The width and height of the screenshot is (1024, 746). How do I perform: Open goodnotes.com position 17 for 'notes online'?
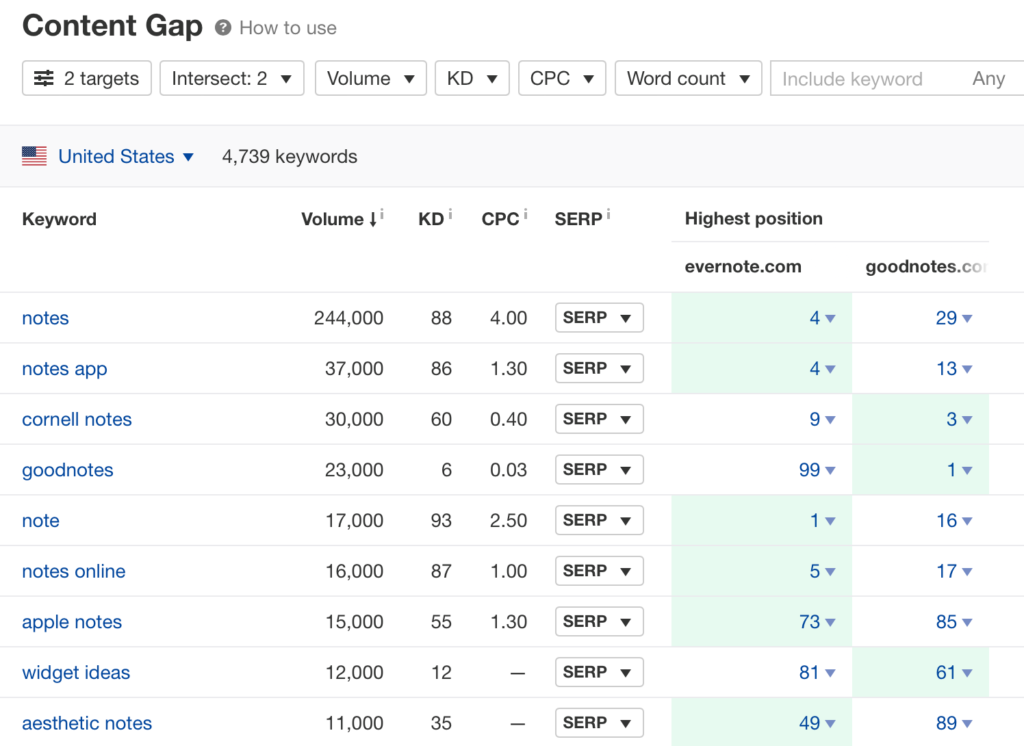click(x=953, y=571)
